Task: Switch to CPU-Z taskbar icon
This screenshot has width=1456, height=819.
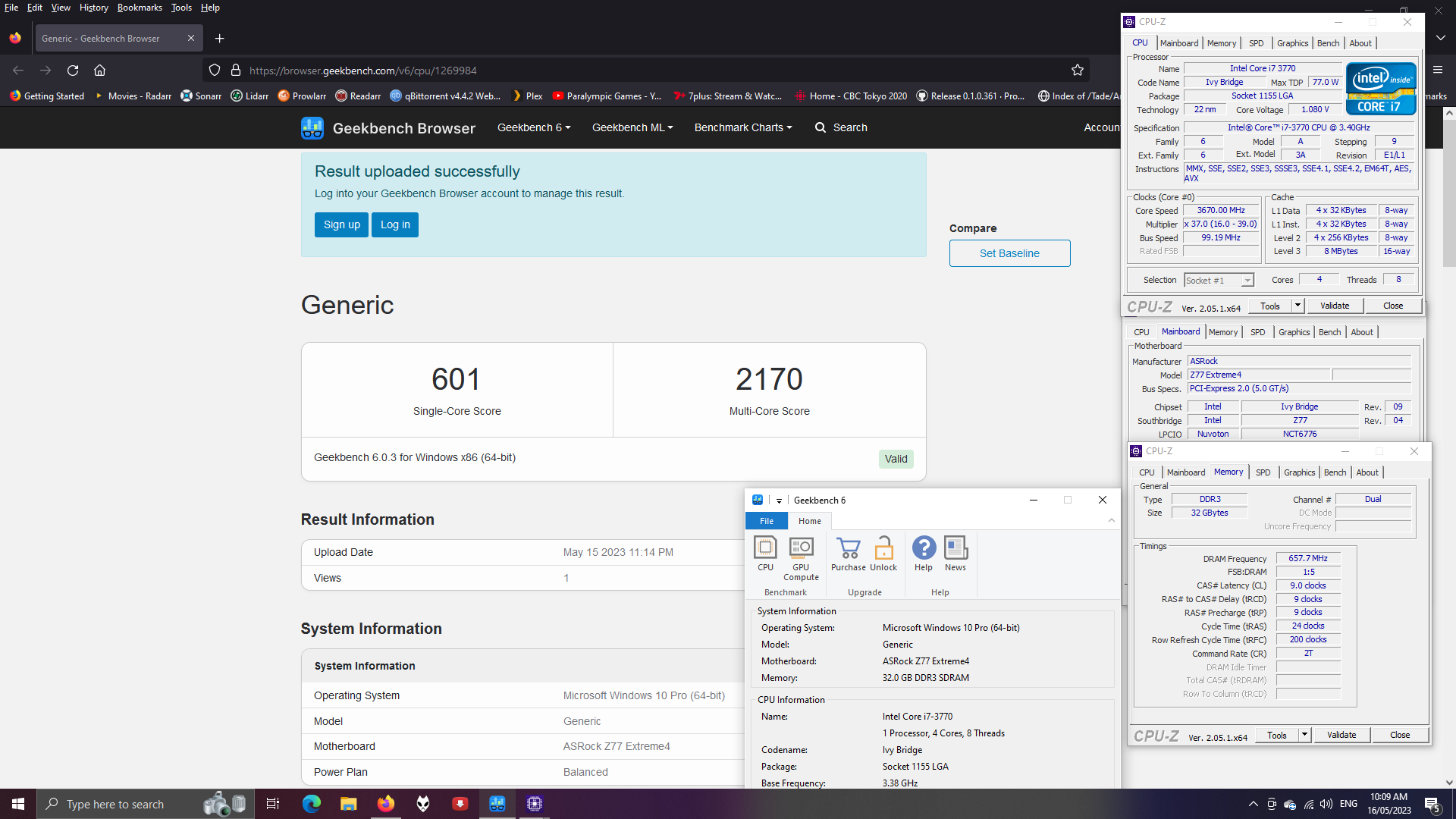Action: 535,804
